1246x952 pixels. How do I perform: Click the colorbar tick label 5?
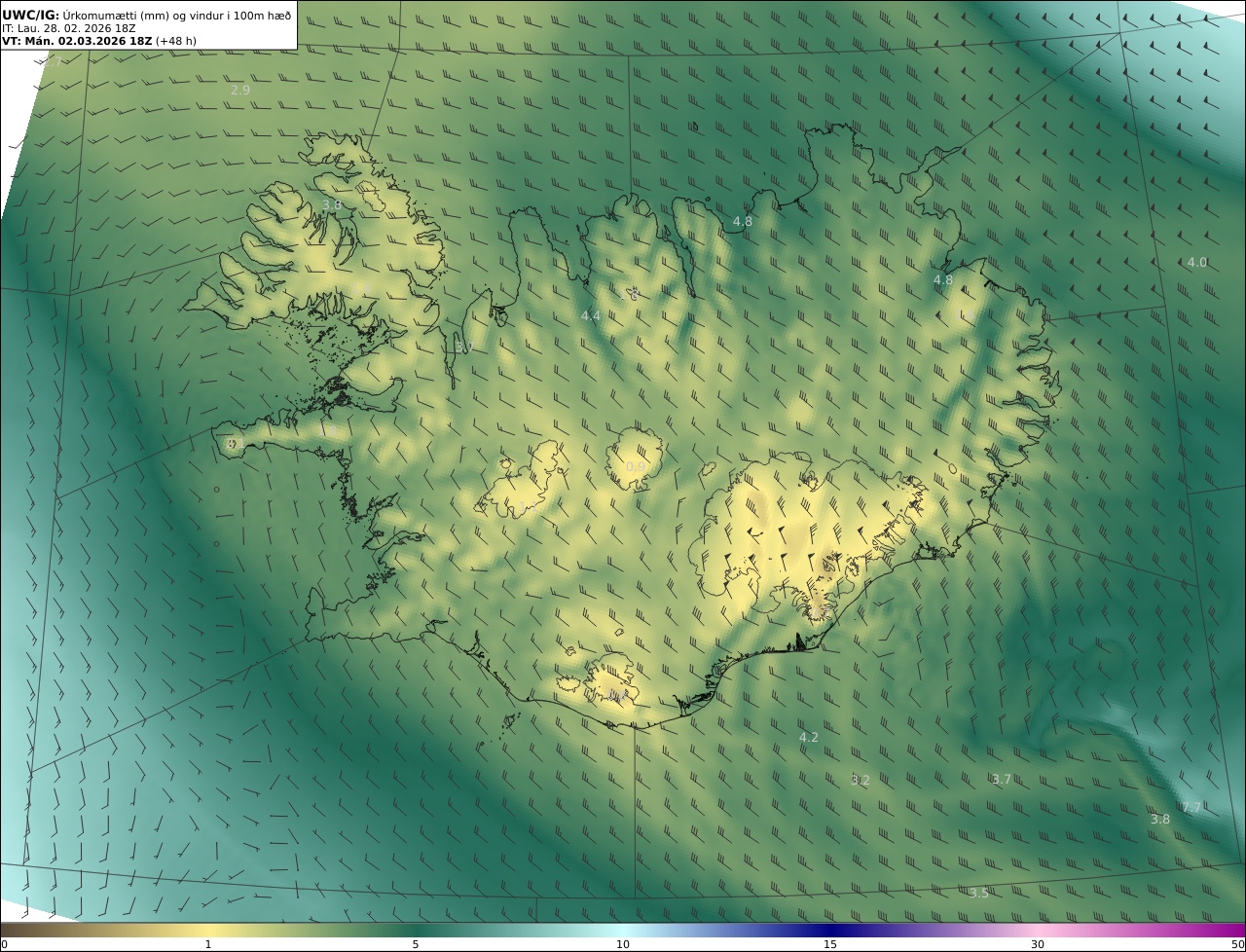[416, 944]
